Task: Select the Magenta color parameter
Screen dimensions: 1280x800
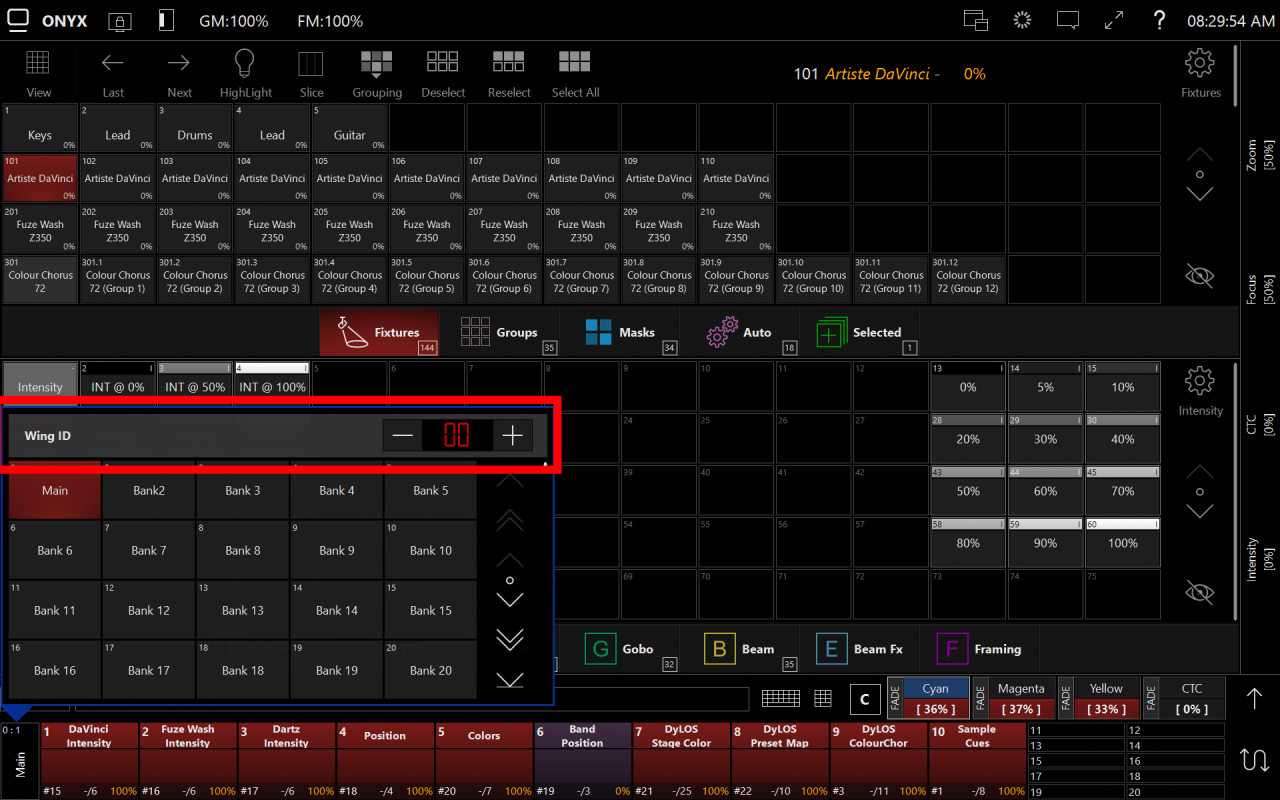Action: [1021, 698]
